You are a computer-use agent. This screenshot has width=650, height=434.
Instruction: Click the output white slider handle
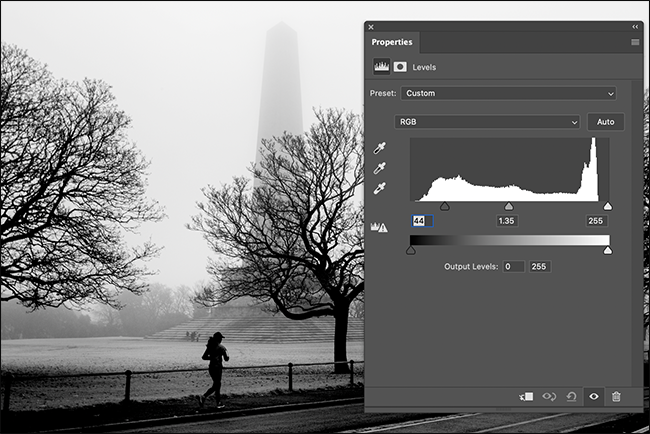[607, 250]
